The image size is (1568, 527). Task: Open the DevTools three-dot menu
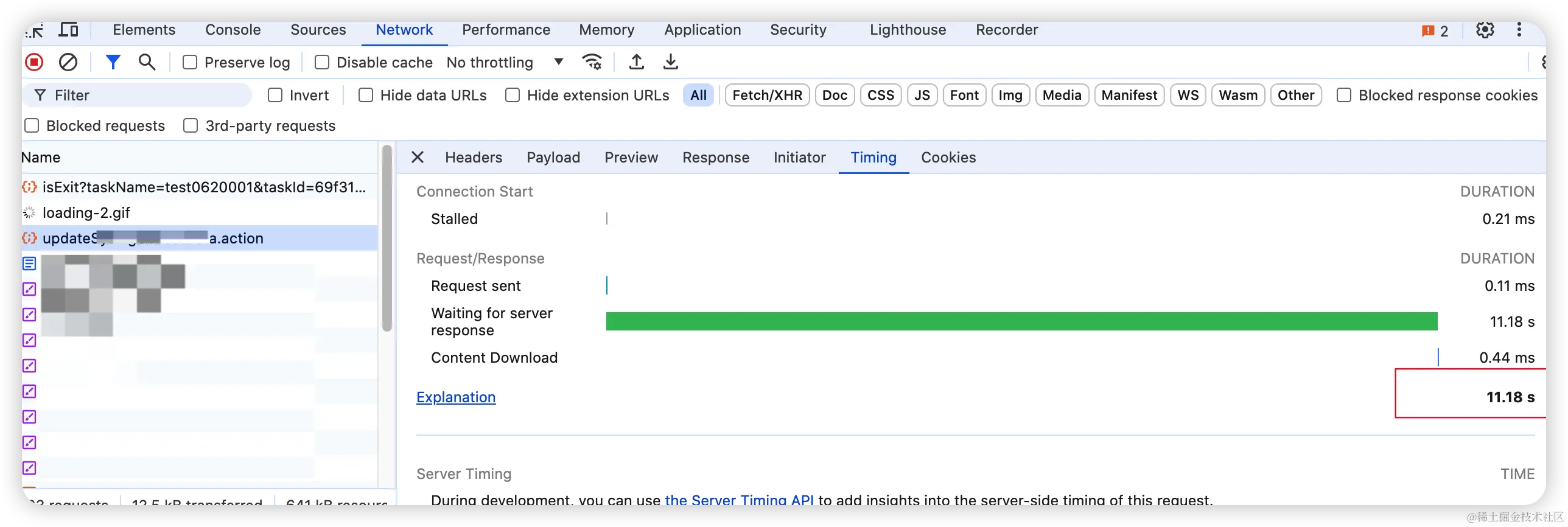pos(1519,30)
